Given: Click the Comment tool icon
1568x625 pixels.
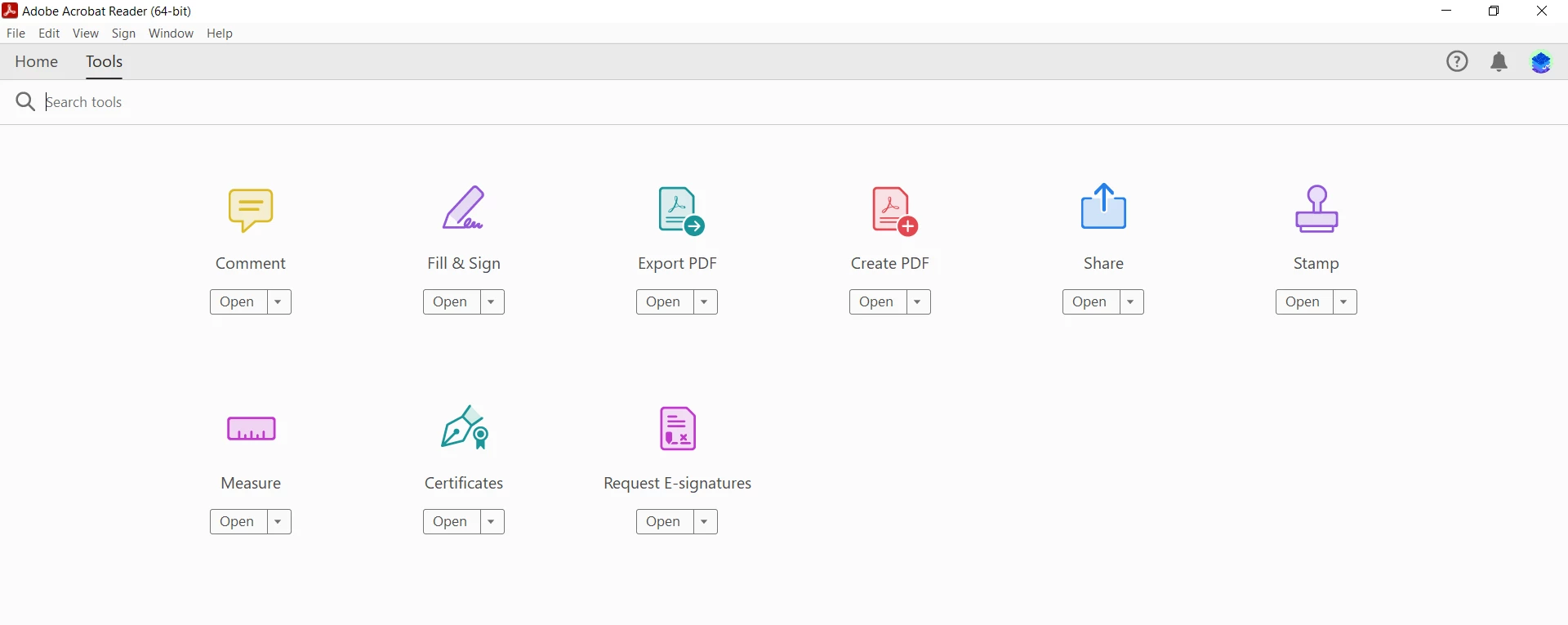Looking at the screenshot, I should click(251, 211).
